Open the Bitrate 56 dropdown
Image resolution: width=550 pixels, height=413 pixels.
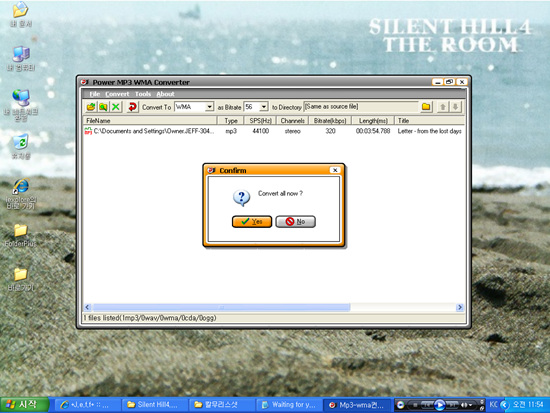[x=264, y=107]
